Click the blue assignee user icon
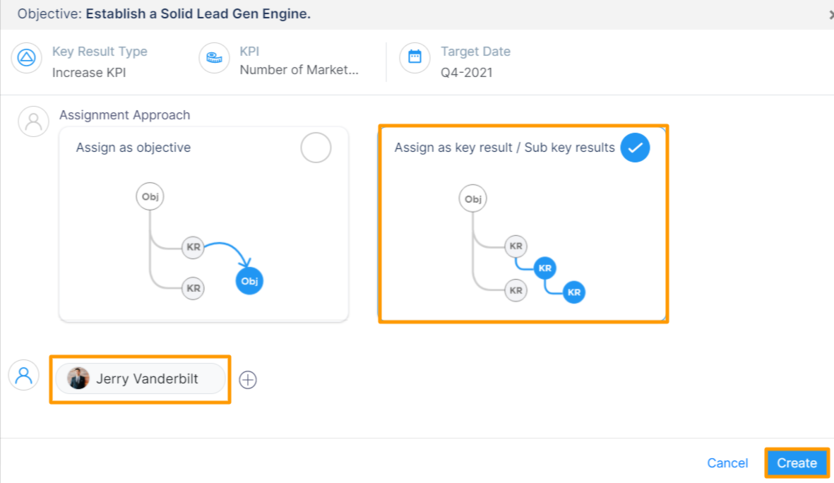834x483 pixels. click(23, 375)
